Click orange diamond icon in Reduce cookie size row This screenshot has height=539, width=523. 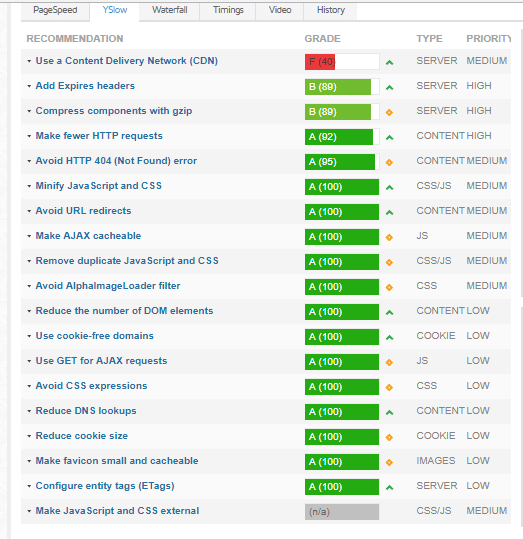tap(389, 437)
